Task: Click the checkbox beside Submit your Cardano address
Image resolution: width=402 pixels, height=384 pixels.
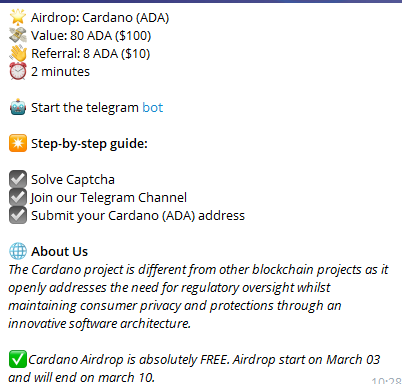Action: coord(18,215)
